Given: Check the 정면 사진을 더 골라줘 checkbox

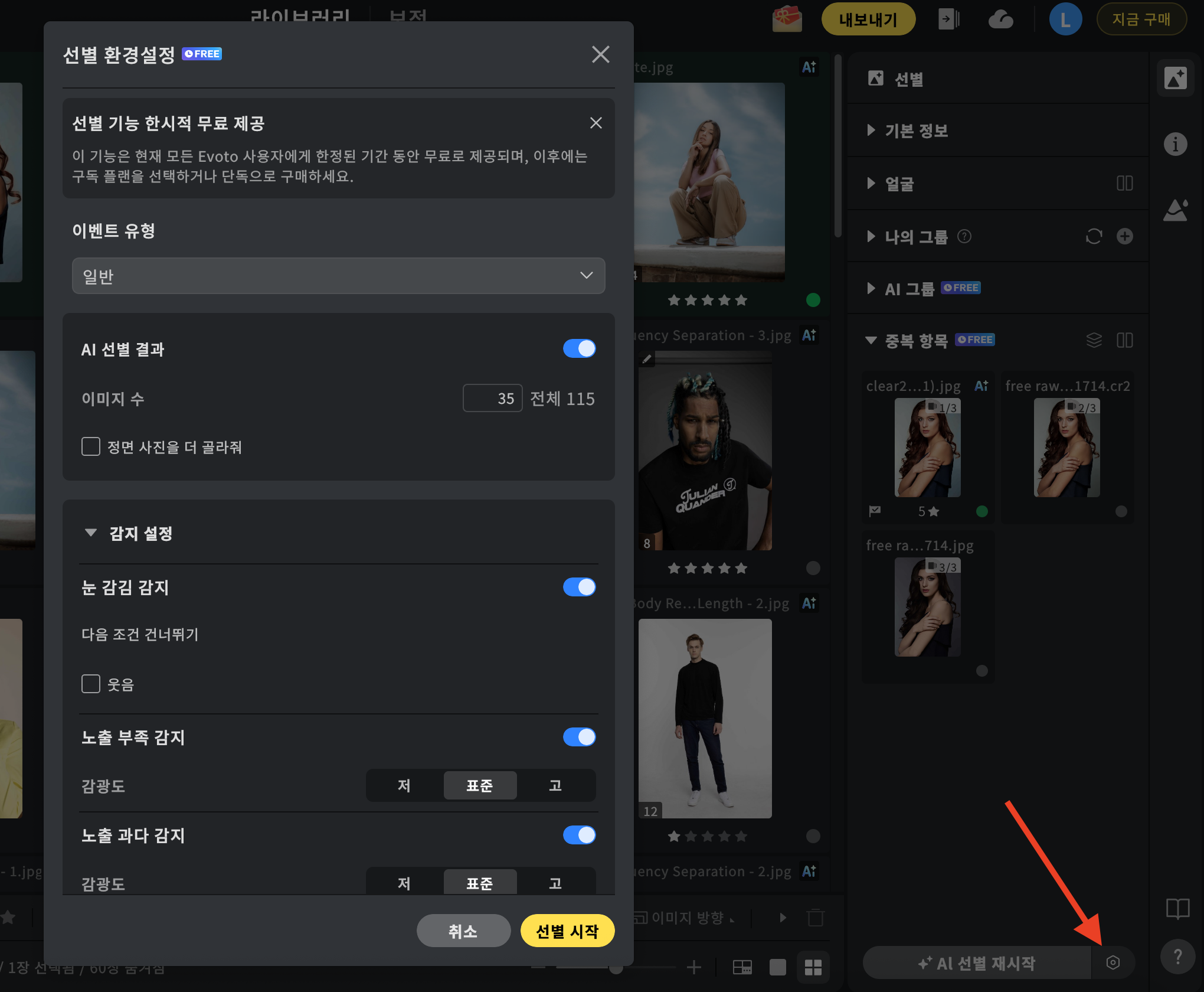Looking at the screenshot, I should click(91, 446).
